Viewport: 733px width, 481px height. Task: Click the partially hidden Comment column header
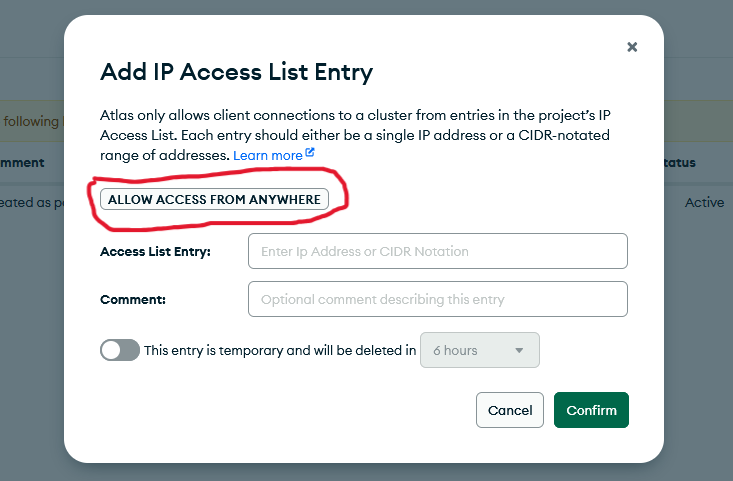pos(24,162)
